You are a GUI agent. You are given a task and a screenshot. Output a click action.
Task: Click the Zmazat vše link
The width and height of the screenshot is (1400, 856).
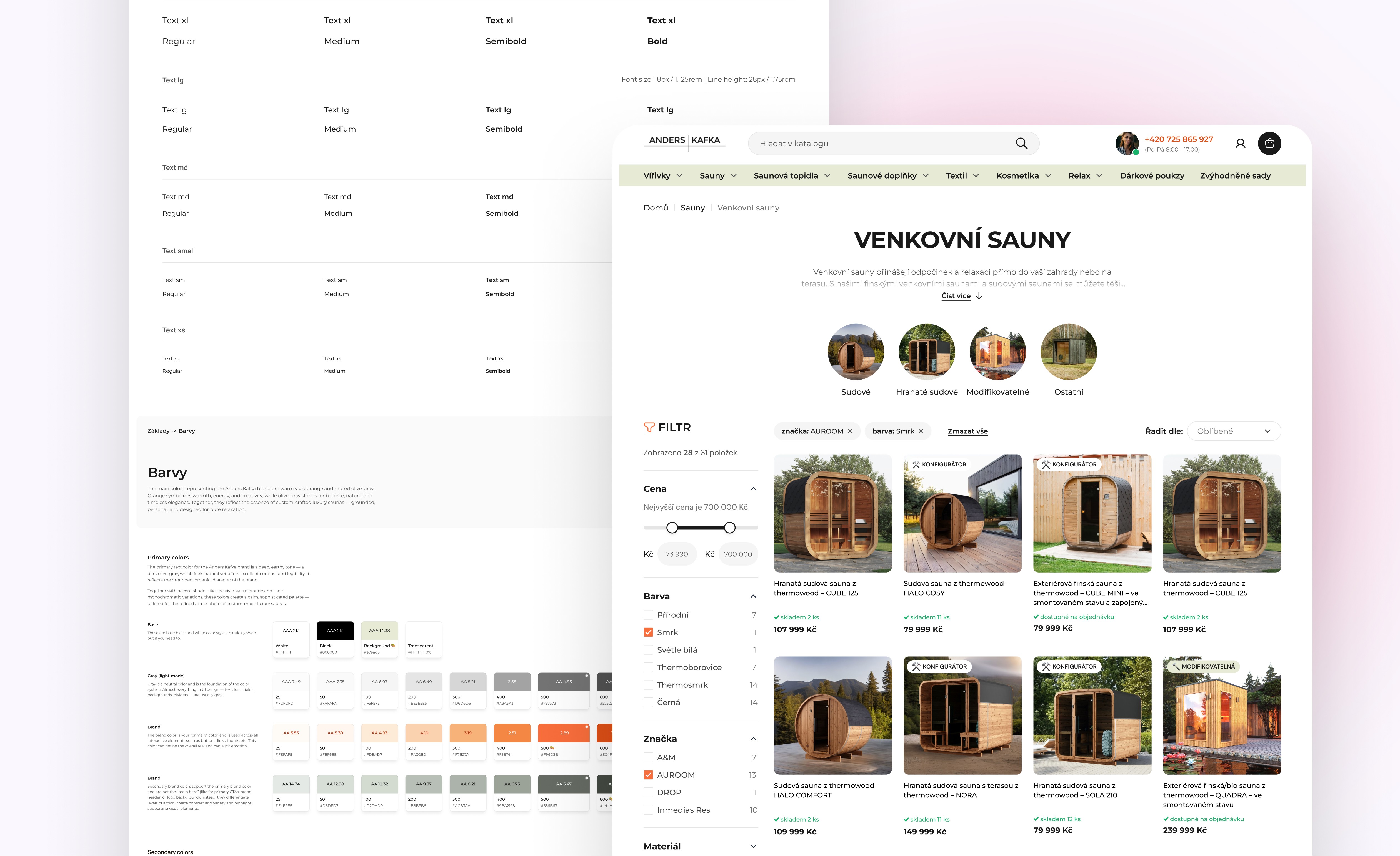(x=967, y=431)
